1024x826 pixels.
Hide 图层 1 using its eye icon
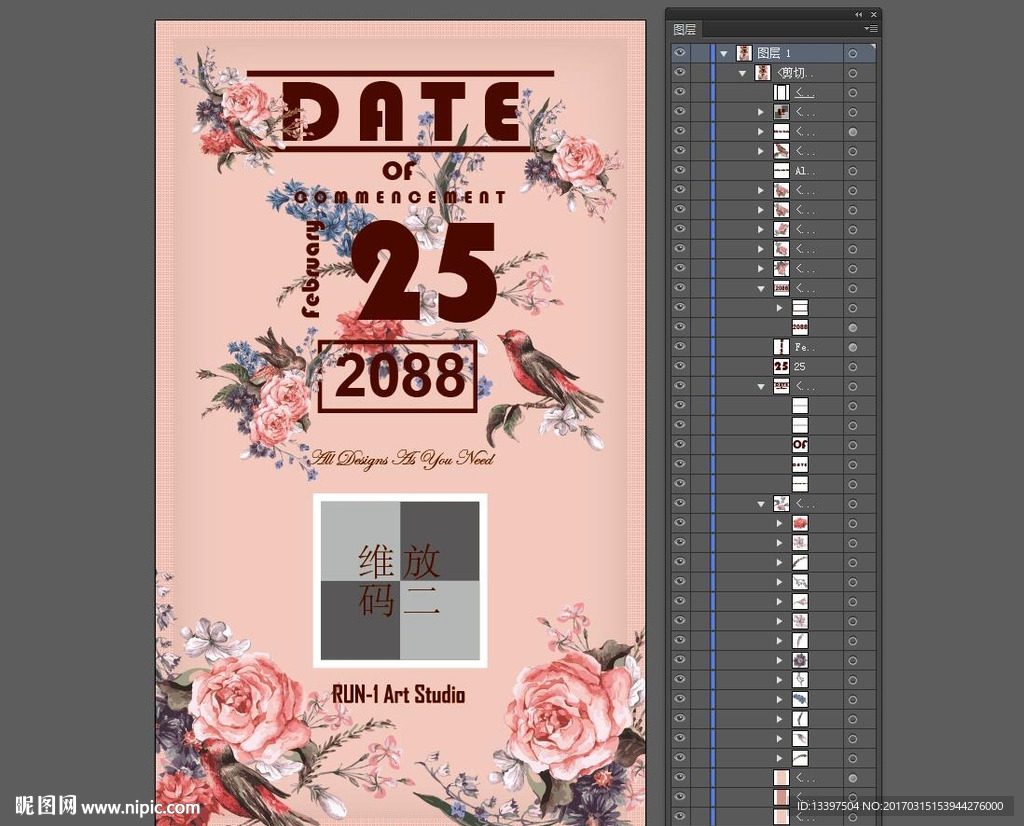pos(680,53)
